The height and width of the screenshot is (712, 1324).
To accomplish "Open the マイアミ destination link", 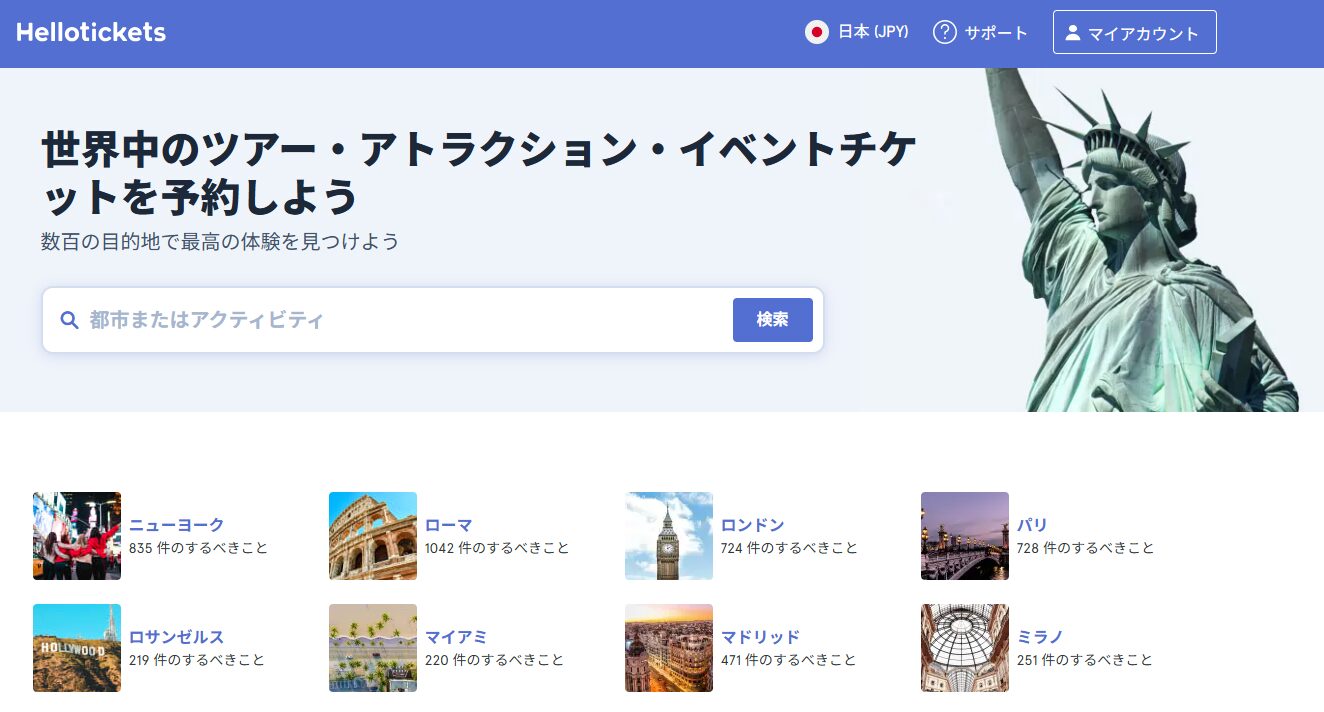I will coord(456,637).
